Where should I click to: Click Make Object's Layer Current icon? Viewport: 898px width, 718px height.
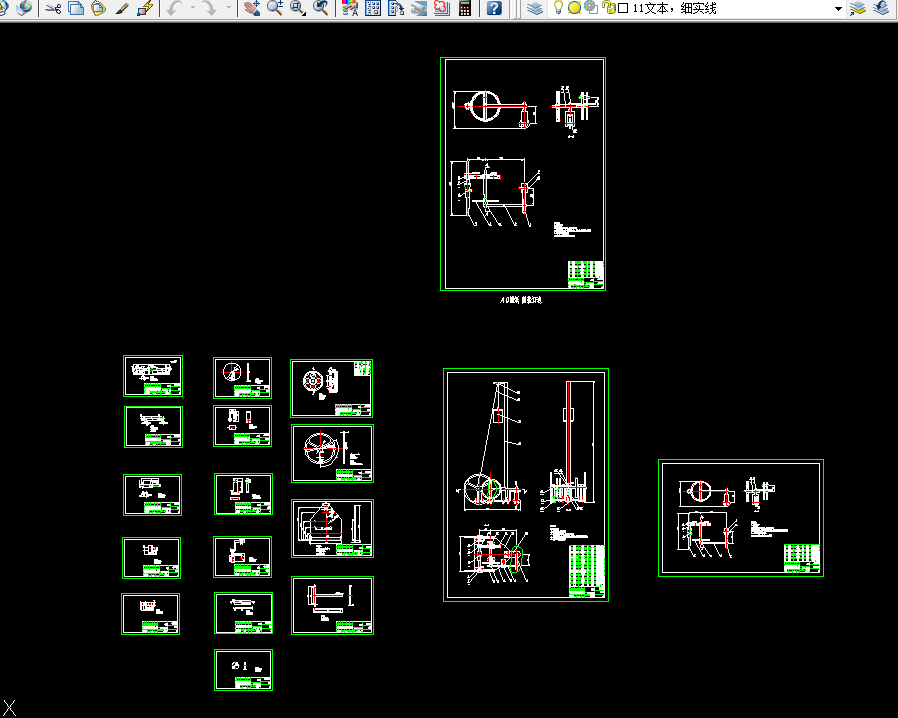tap(857, 8)
